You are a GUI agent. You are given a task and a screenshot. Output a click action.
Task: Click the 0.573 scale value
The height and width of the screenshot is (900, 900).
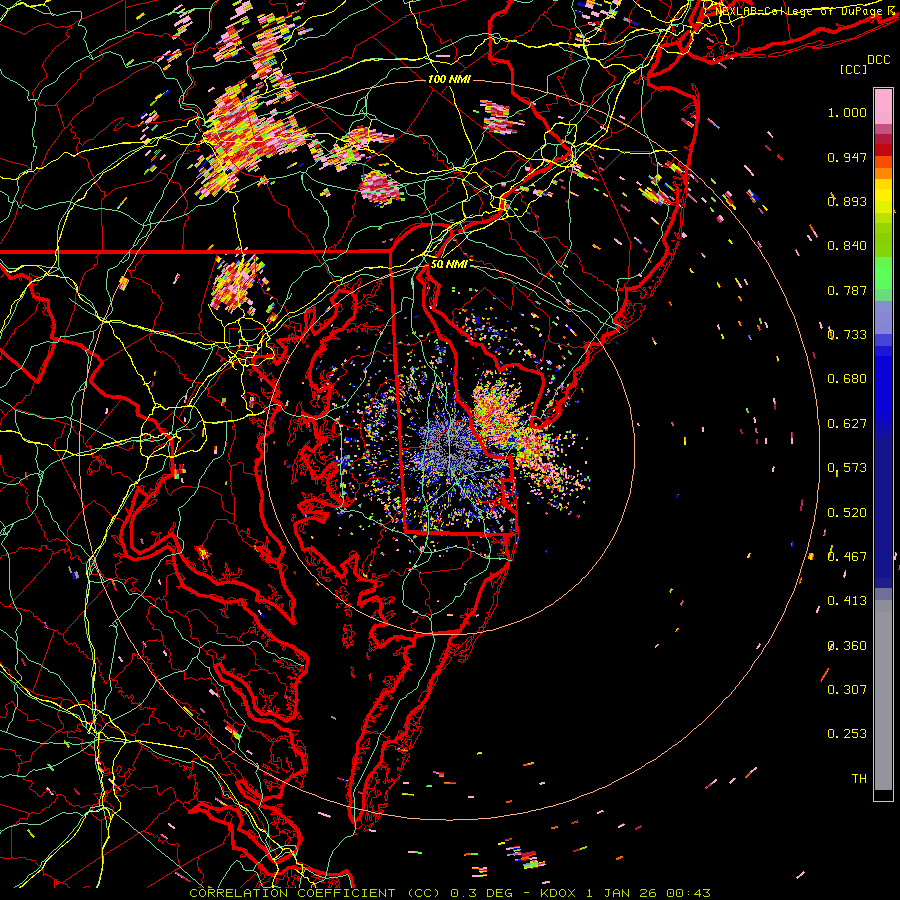pyautogui.click(x=847, y=468)
